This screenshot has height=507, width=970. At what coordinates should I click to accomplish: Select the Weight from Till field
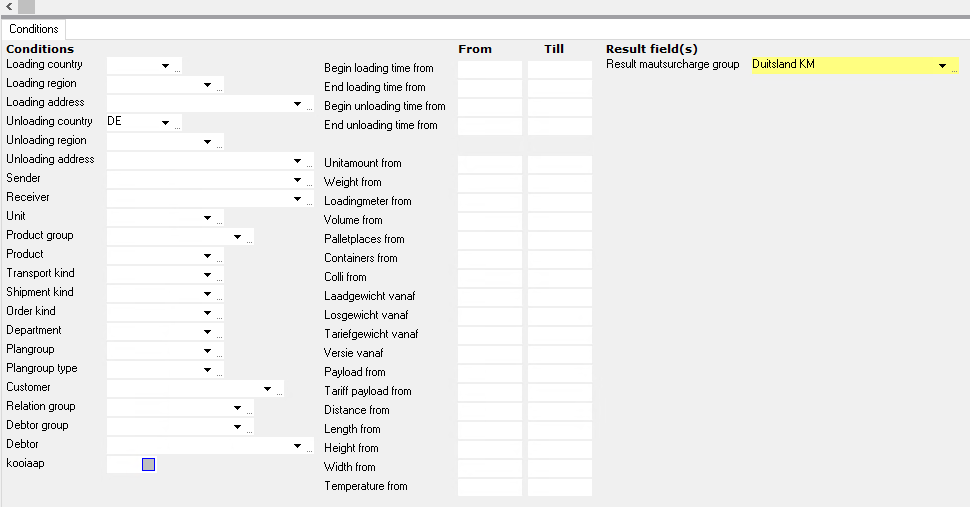point(560,183)
